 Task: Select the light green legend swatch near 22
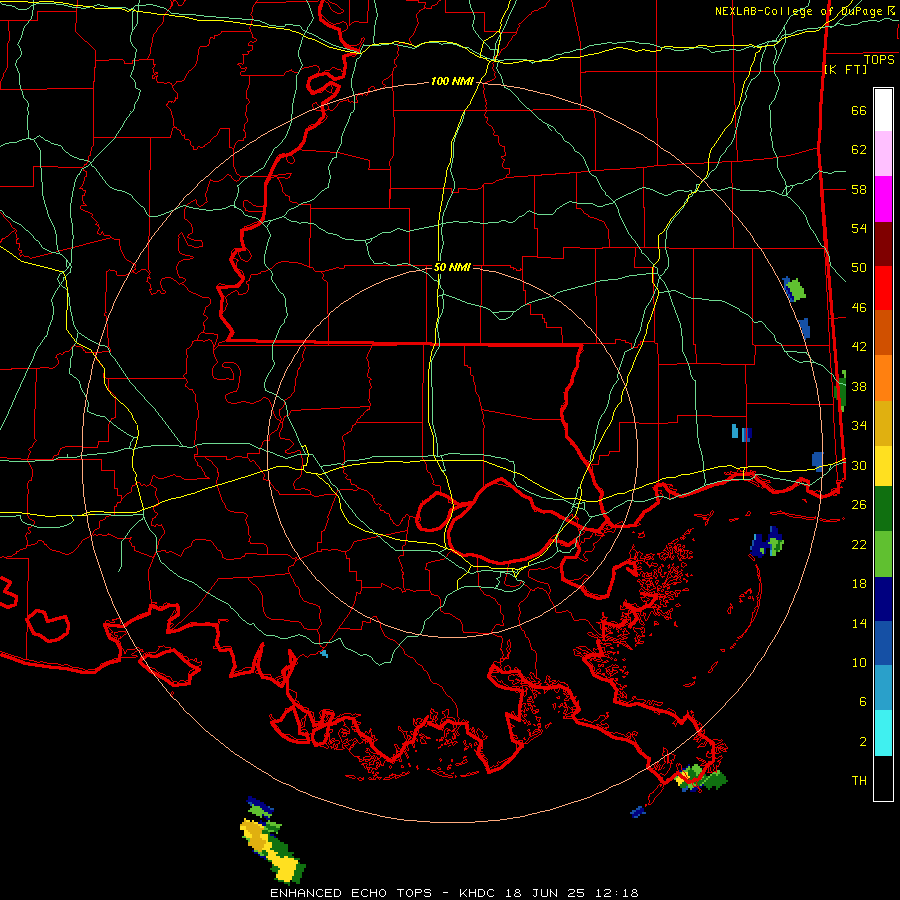tap(883, 554)
